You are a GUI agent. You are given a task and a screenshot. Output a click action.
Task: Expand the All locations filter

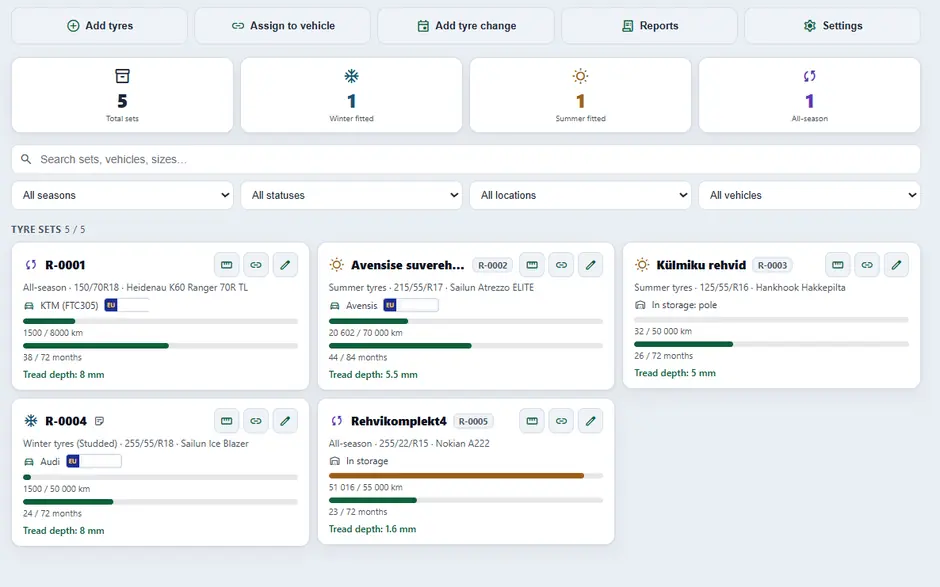click(580, 195)
